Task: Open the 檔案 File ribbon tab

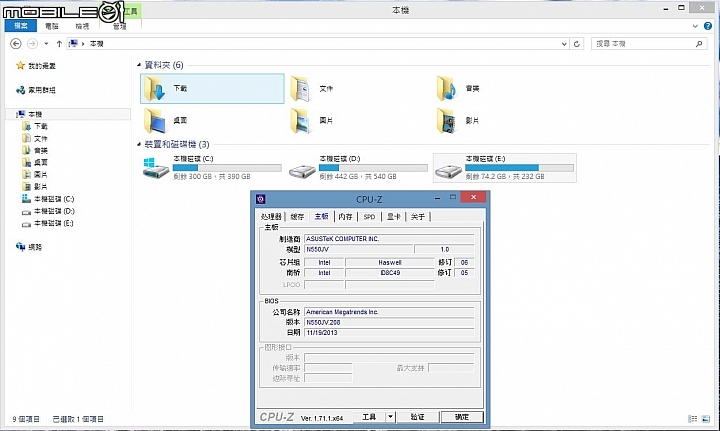Action: click(x=21, y=26)
